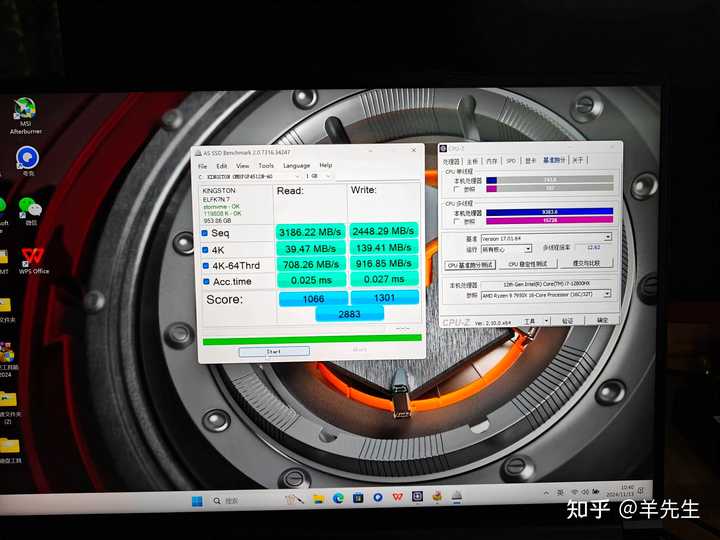Open the KINGSTON drive selection dropdown
Screen dimensions: 720x540
(249, 176)
